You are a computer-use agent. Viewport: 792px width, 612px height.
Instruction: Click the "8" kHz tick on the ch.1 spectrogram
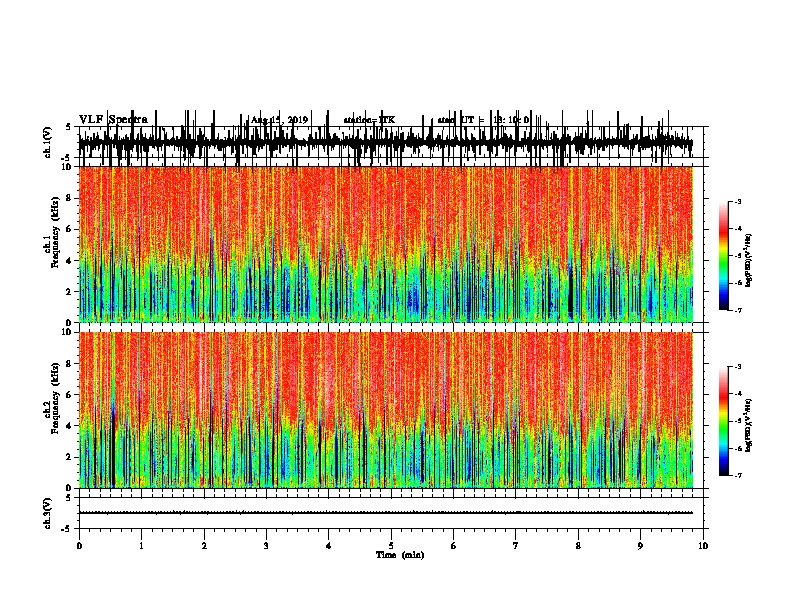(x=69, y=198)
